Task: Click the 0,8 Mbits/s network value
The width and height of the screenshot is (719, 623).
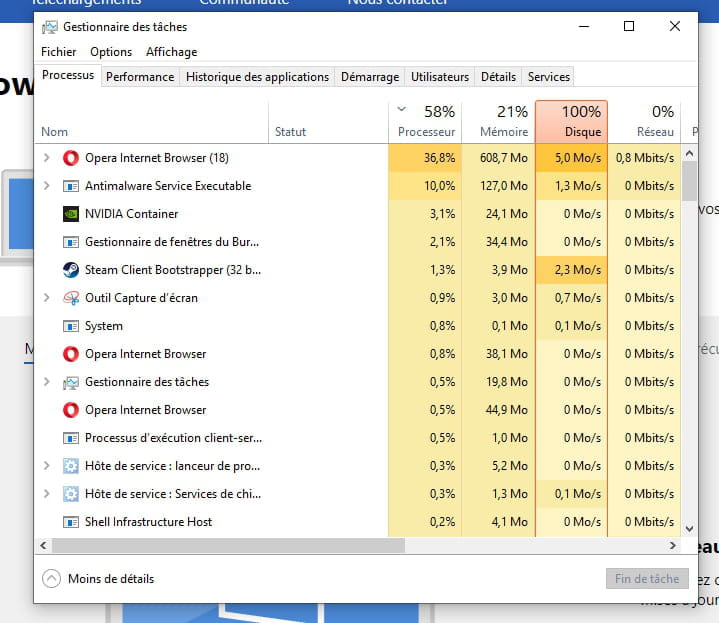Action: [645, 158]
